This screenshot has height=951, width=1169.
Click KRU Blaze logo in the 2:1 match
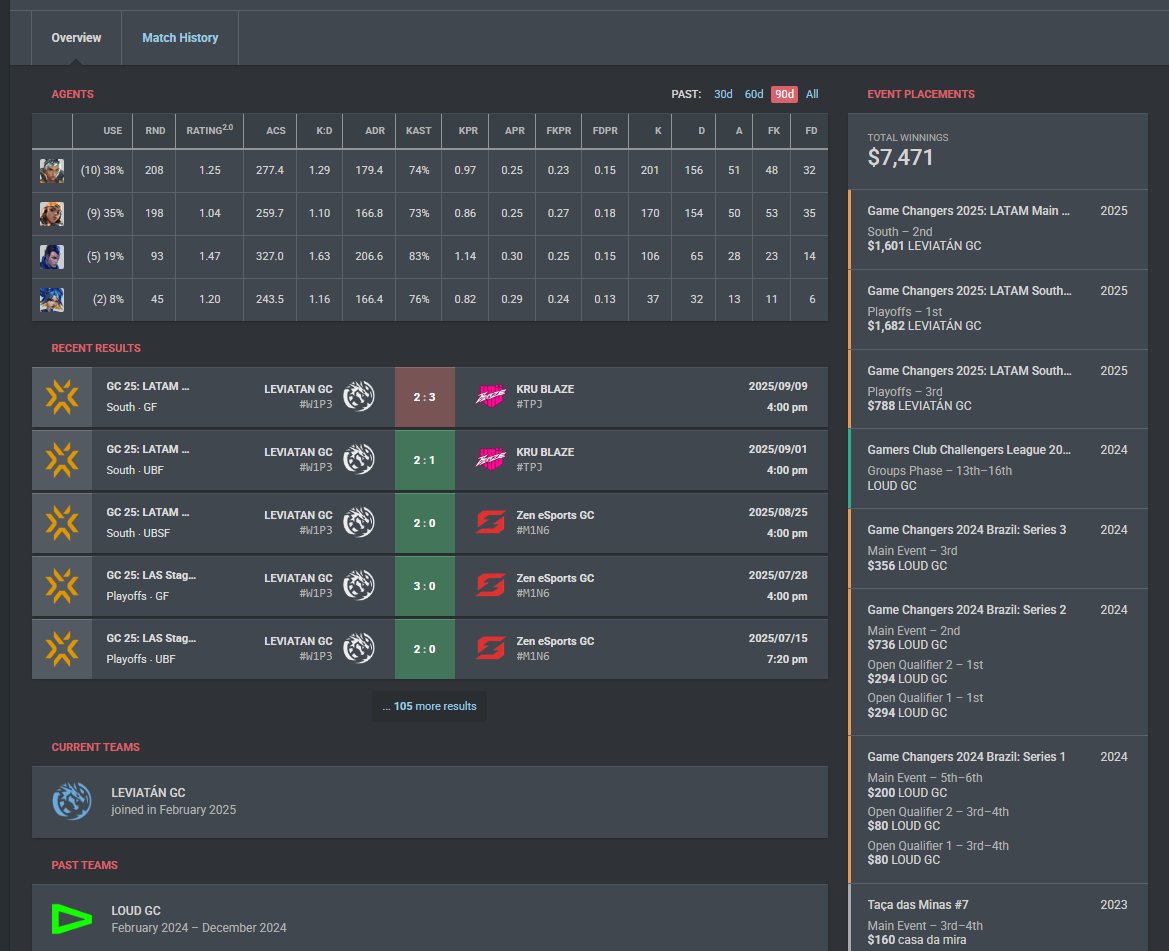click(x=491, y=460)
